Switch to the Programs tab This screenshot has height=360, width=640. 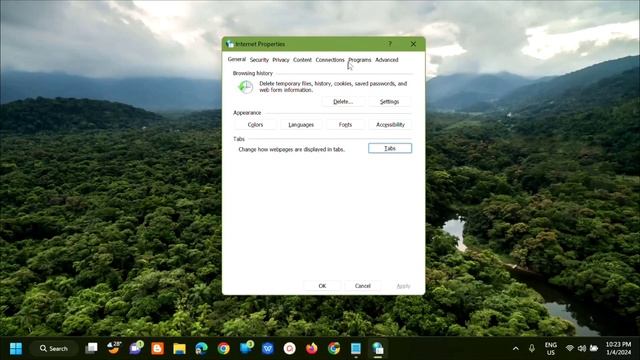[x=360, y=60]
